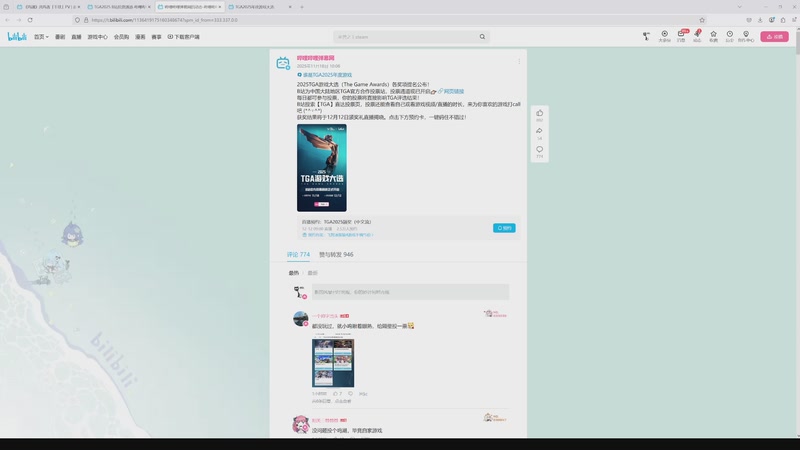
Task: Switch to the 评论 774 tab
Action: [298, 254]
